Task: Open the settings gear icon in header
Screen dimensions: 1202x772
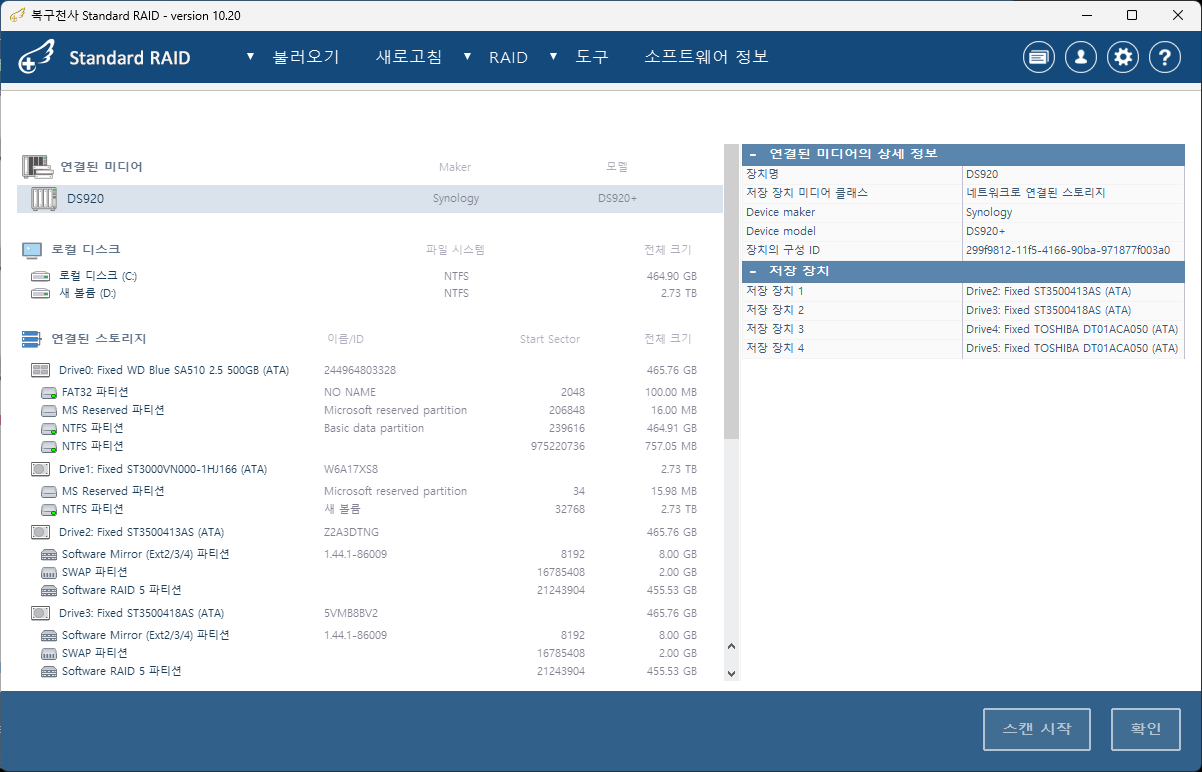Action: 1124,57
